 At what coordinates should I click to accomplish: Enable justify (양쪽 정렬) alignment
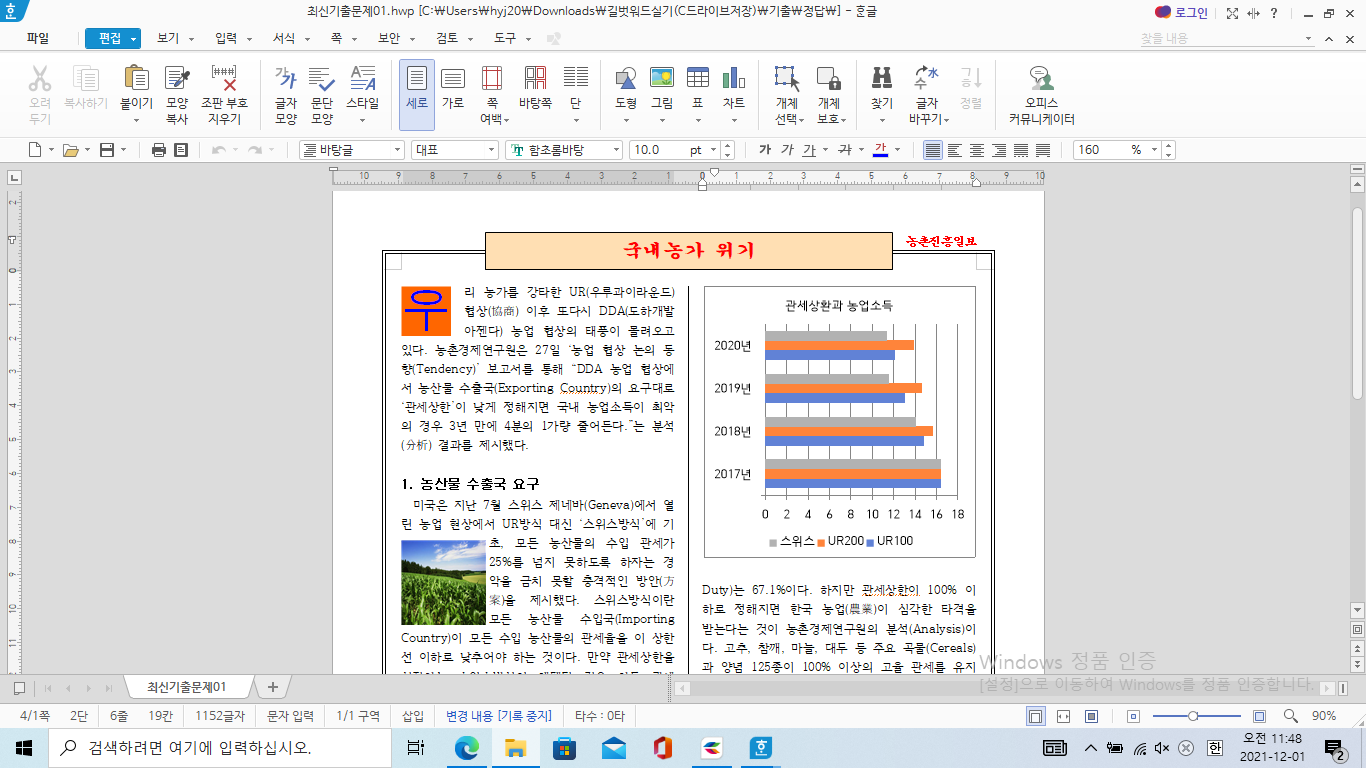click(932, 150)
